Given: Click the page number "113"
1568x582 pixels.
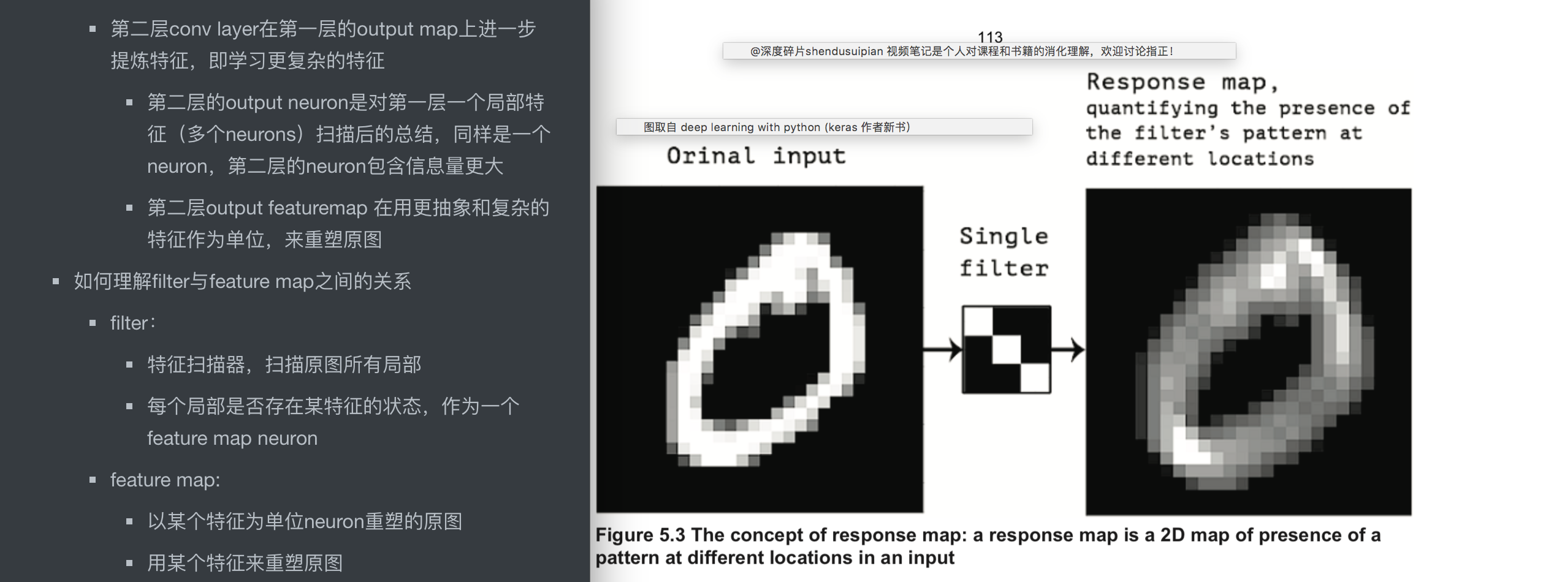Looking at the screenshot, I should click(x=991, y=36).
